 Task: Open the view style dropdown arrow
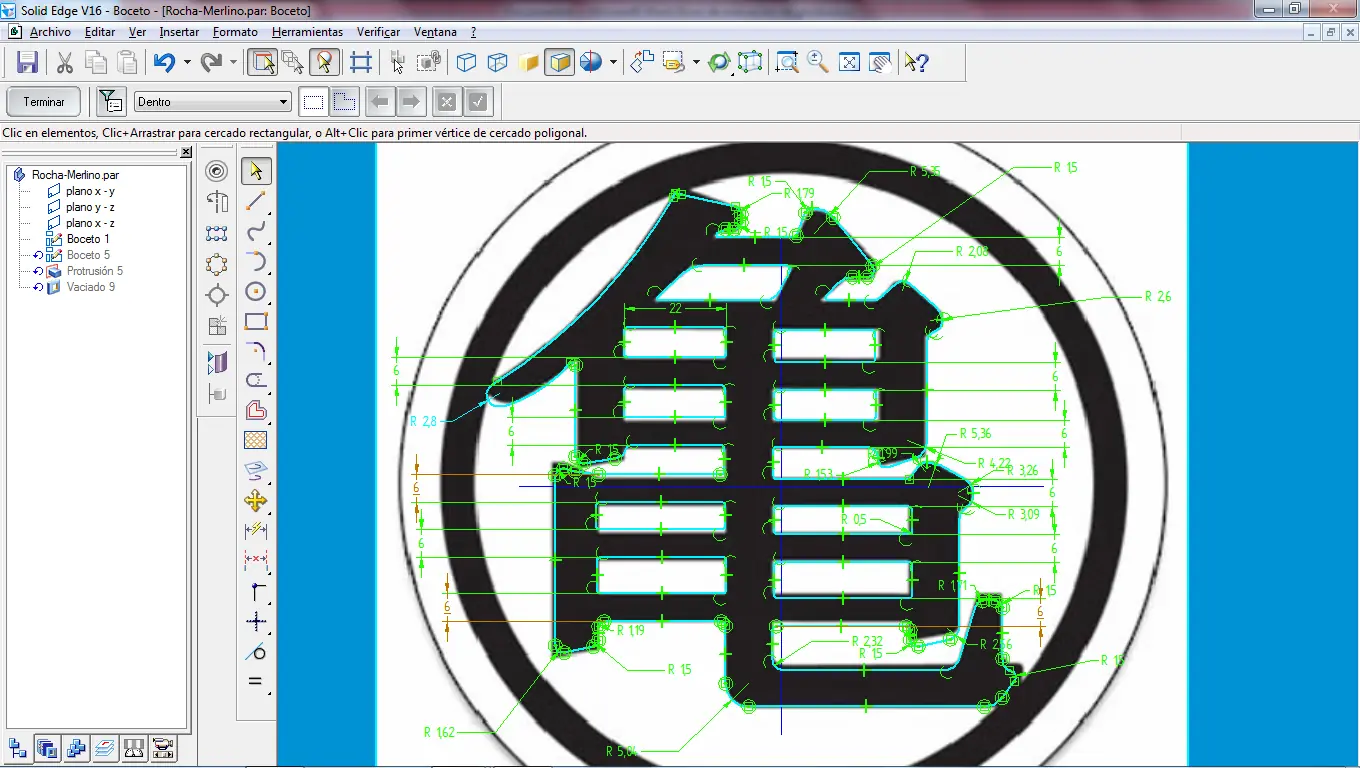613,61
